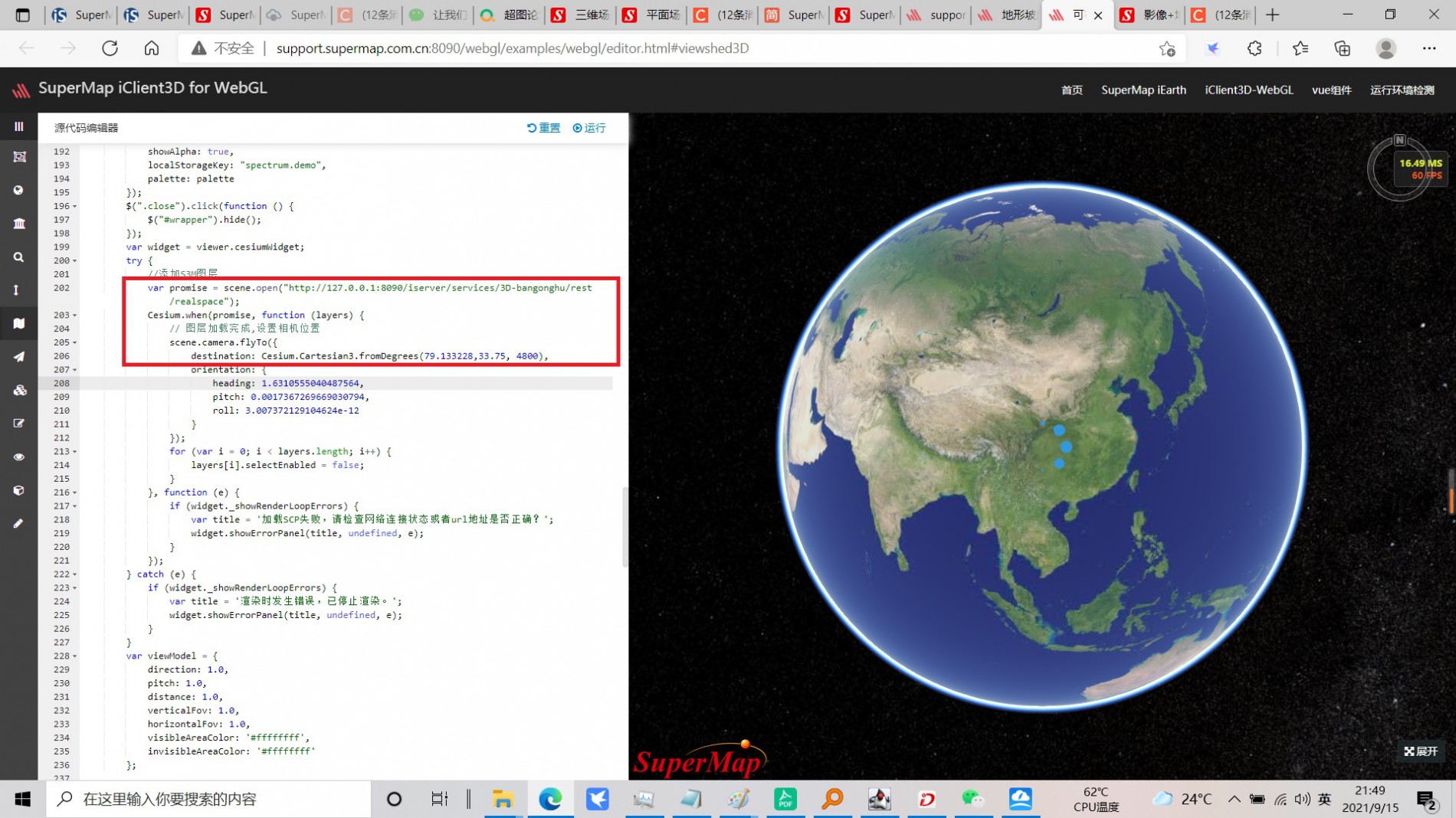Open browser extensions puzzle icon
Viewport: 1456px width, 818px height.
[x=1254, y=48]
